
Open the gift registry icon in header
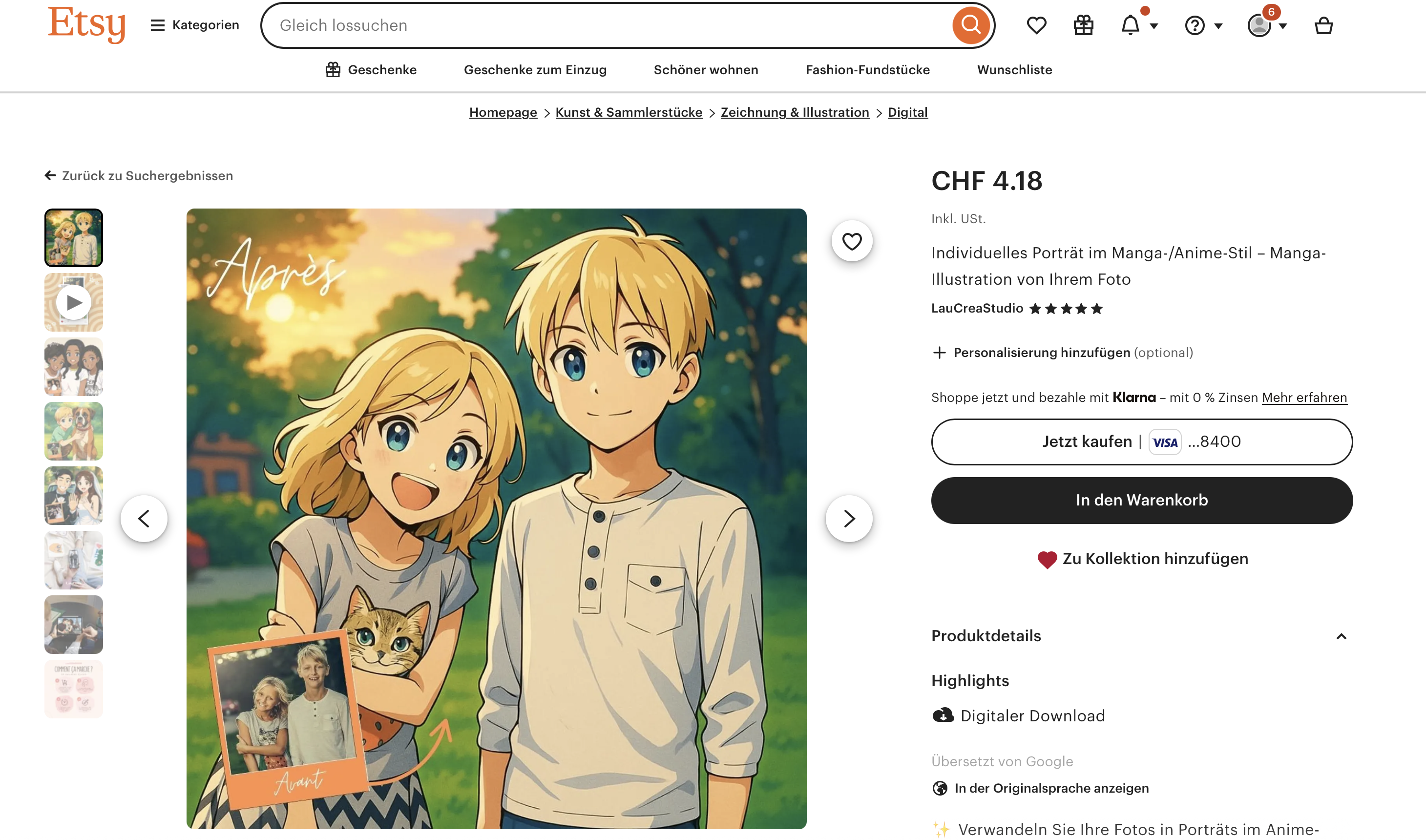click(1083, 25)
